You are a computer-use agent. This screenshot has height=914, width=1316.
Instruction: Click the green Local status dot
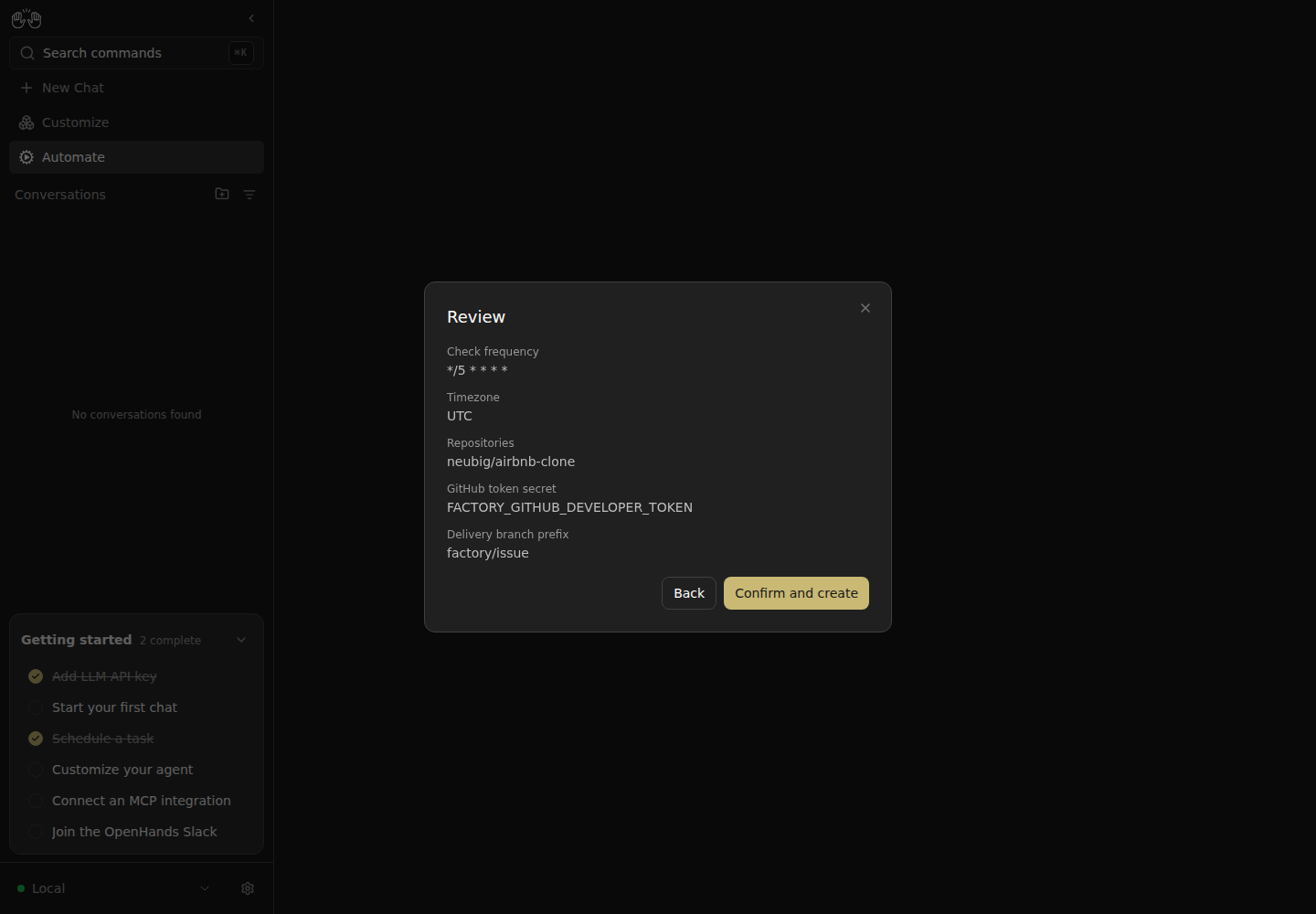pos(21,888)
